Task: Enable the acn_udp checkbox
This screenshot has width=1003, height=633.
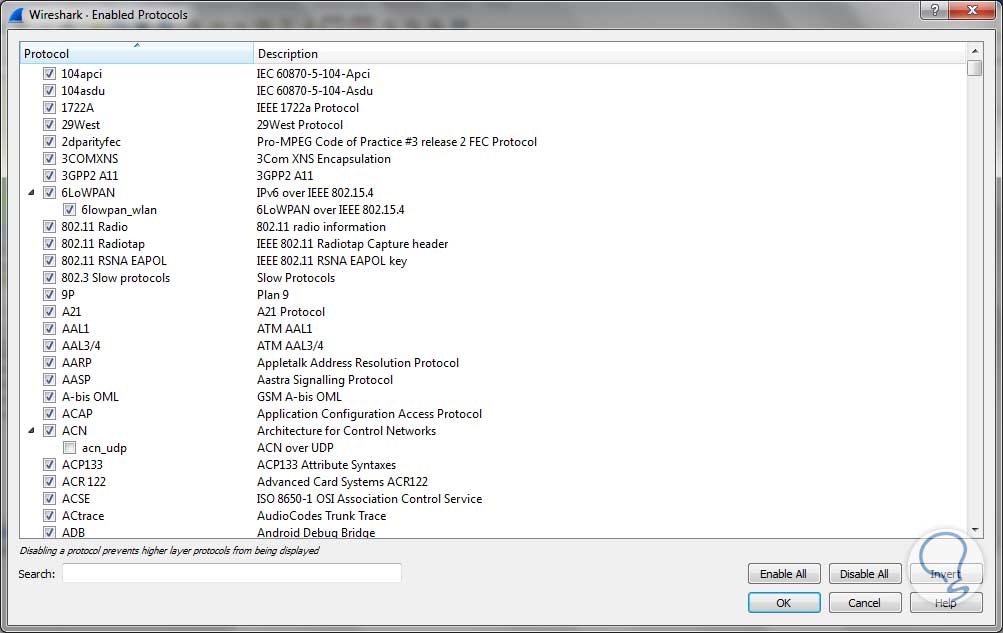Action: 69,448
